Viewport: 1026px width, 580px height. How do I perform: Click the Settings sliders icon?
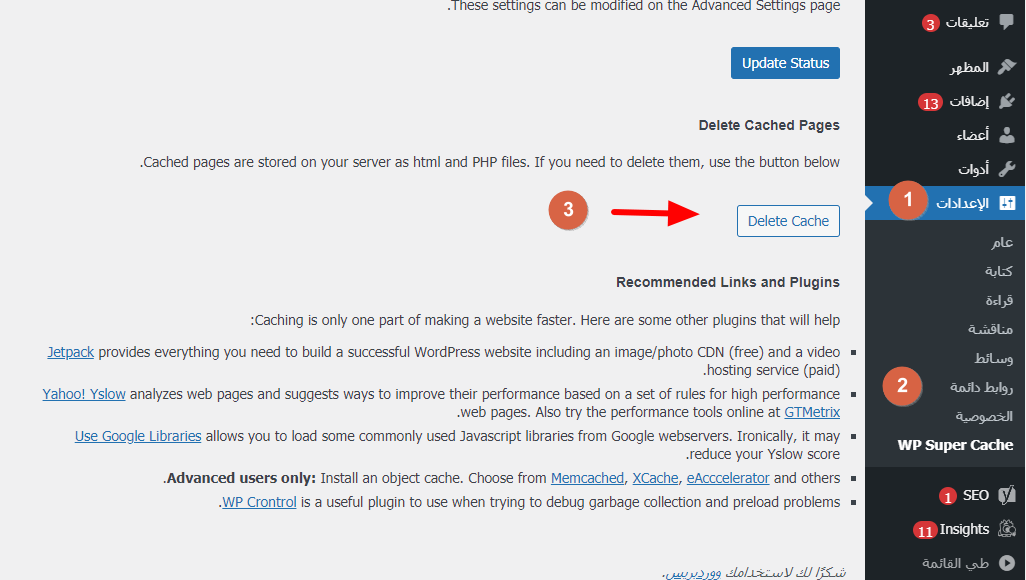(x=1007, y=203)
